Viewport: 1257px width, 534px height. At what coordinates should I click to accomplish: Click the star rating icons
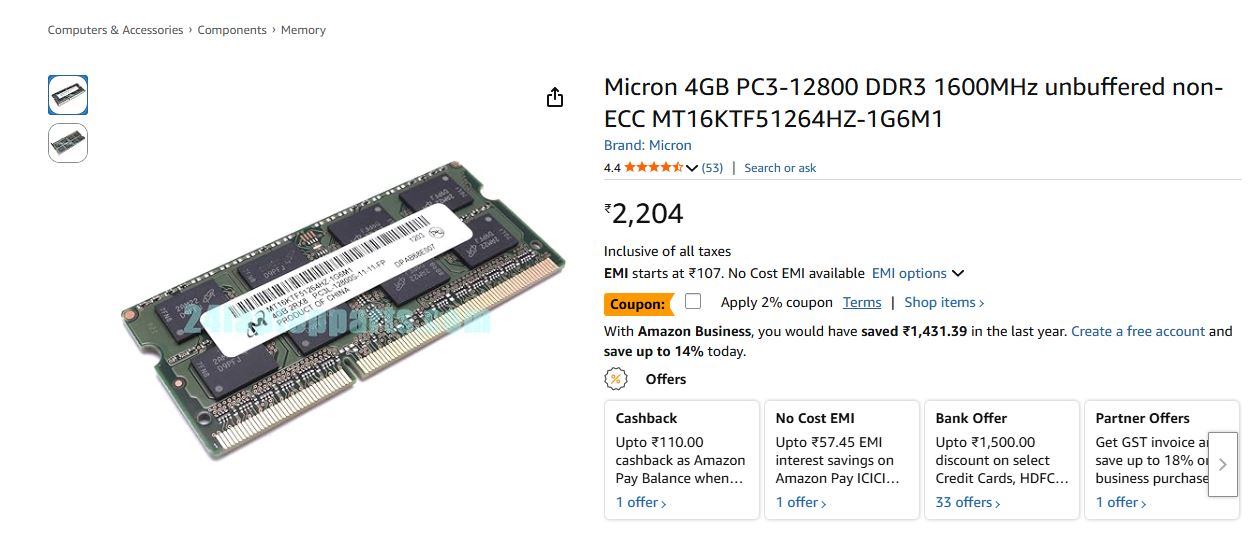653,168
